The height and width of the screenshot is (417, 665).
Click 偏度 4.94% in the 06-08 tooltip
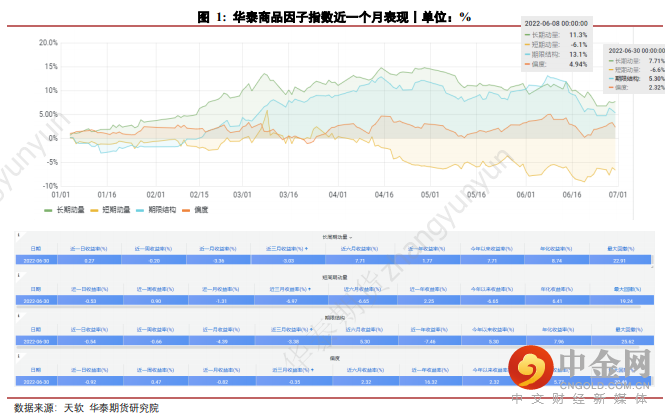tap(556, 64)
